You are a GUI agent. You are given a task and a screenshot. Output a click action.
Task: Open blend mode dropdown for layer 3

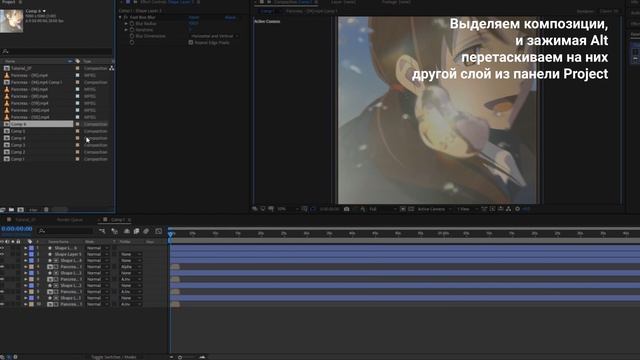click(97, 261)
